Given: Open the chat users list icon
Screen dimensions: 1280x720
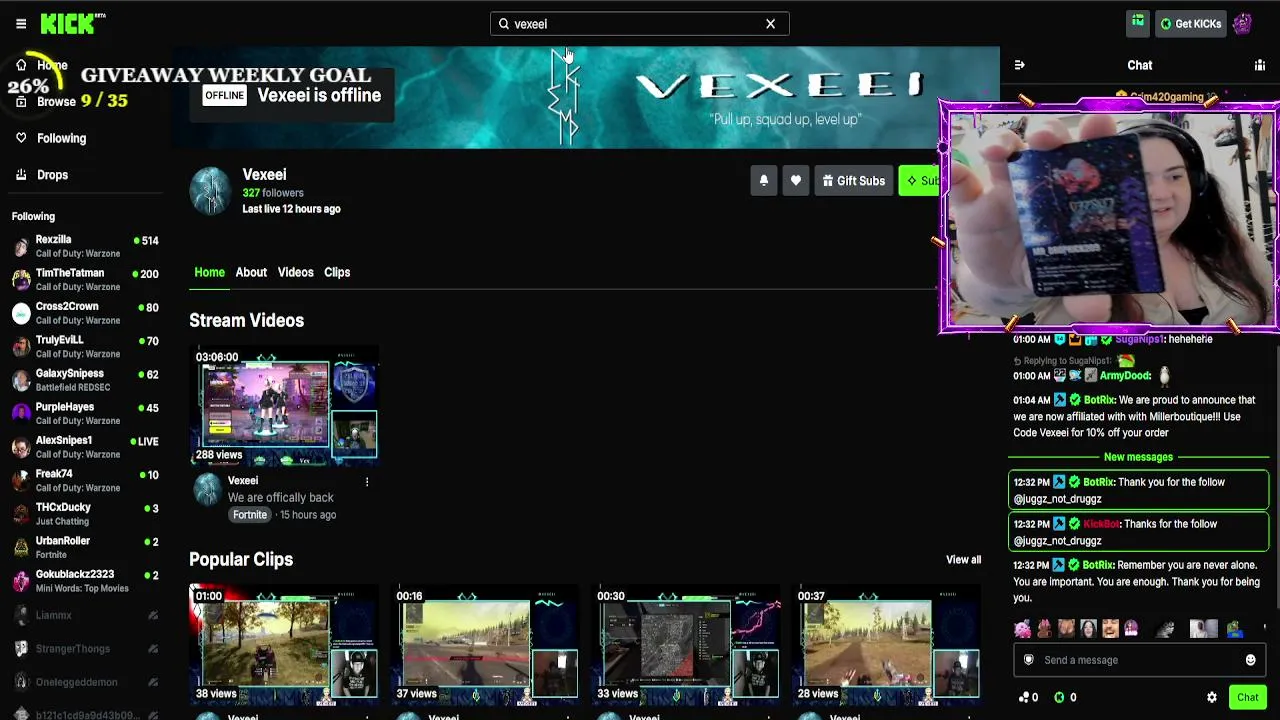Looking at the screenshot, I should click(x=1260, y=65).
